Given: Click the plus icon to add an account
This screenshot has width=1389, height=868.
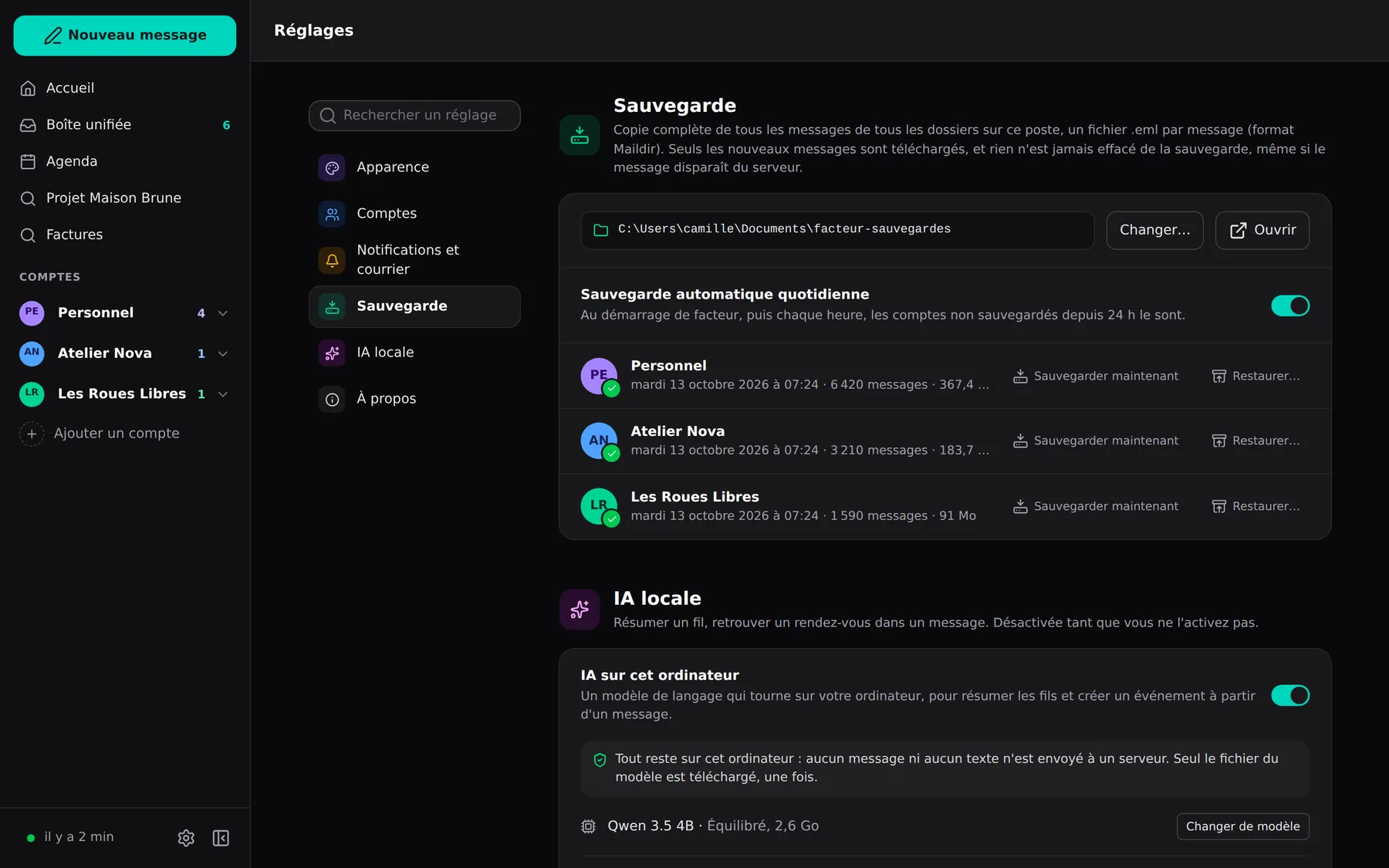Looking at the screenshot, I should 32,434.
